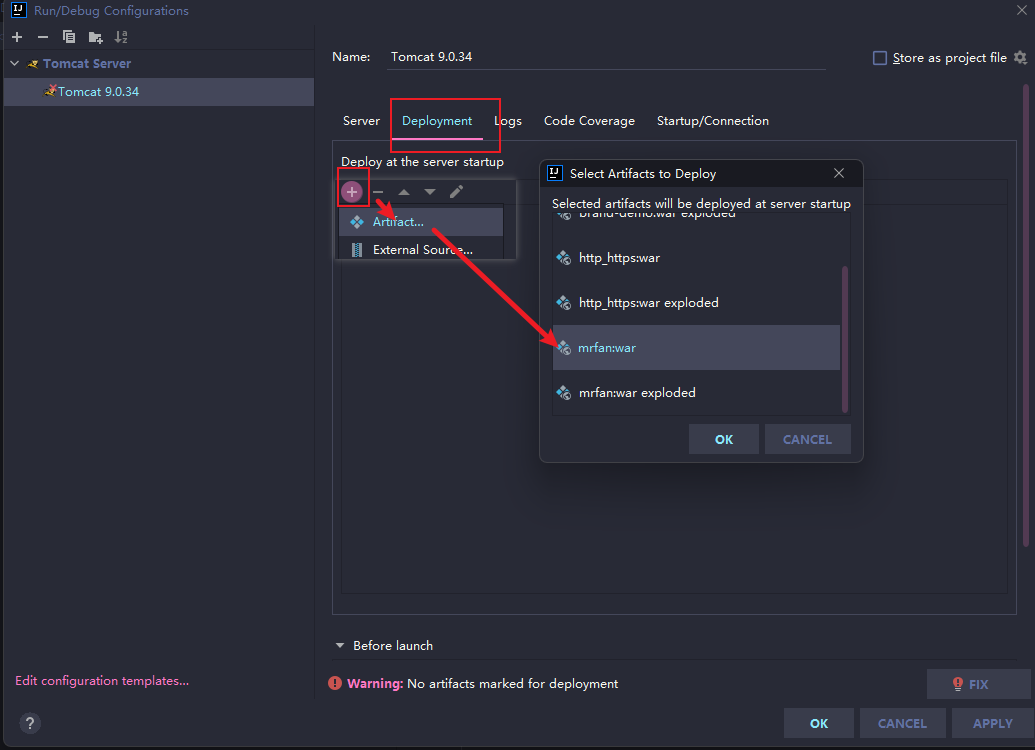The height and width of the screenshot is (750, 1035).
Task: Select the http_https:war exploded artifact
Action: (x=696, y=302)
